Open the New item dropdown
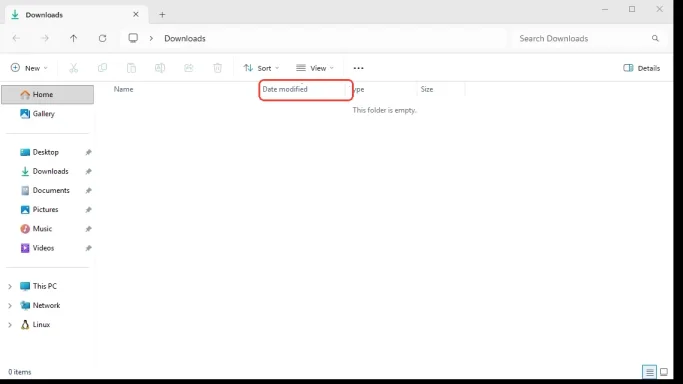The height and width of the screenshot is (384, 683). pyautogui.click(x=29, y=68)
